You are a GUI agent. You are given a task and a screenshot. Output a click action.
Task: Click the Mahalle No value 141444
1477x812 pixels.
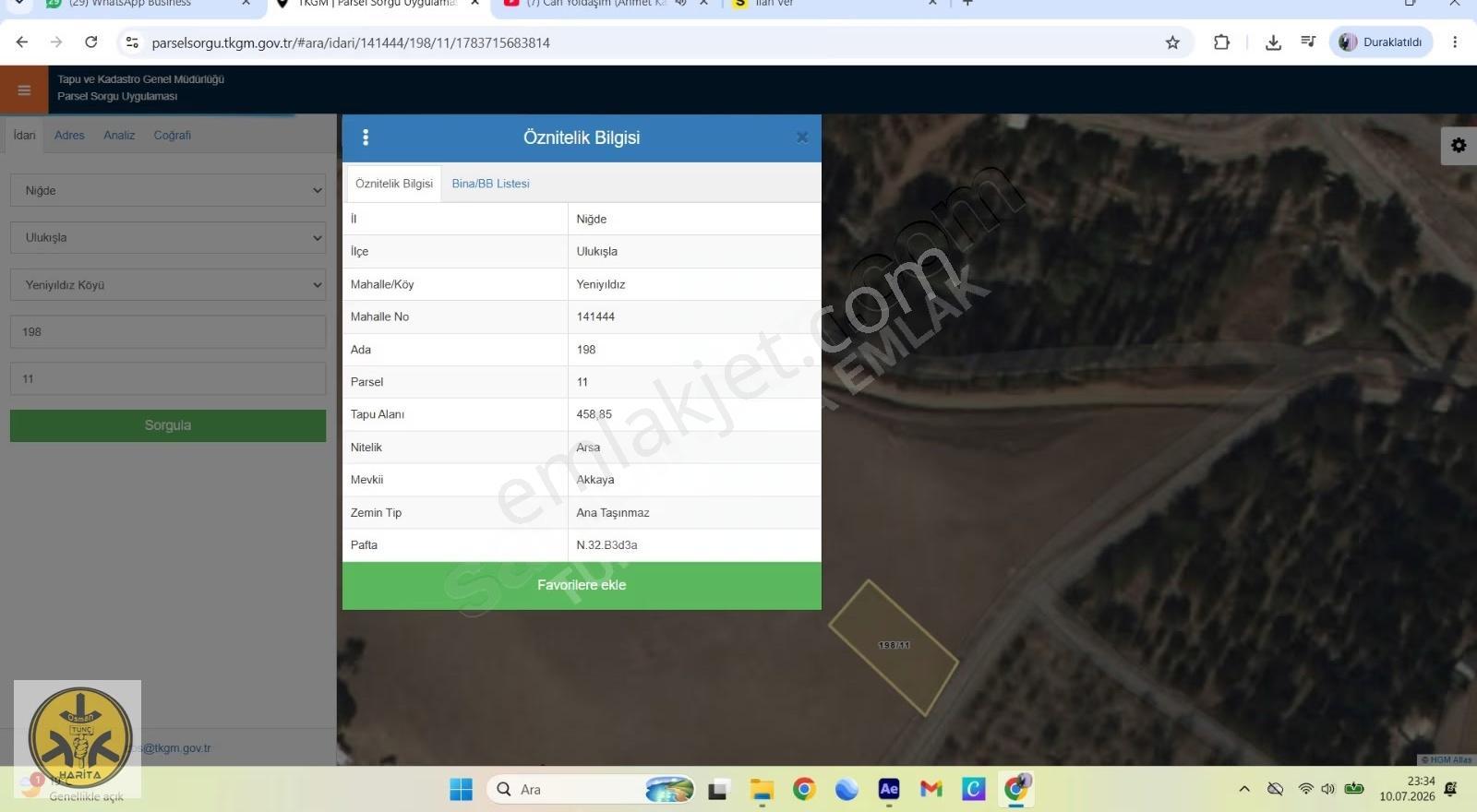[x=595, y=316]
